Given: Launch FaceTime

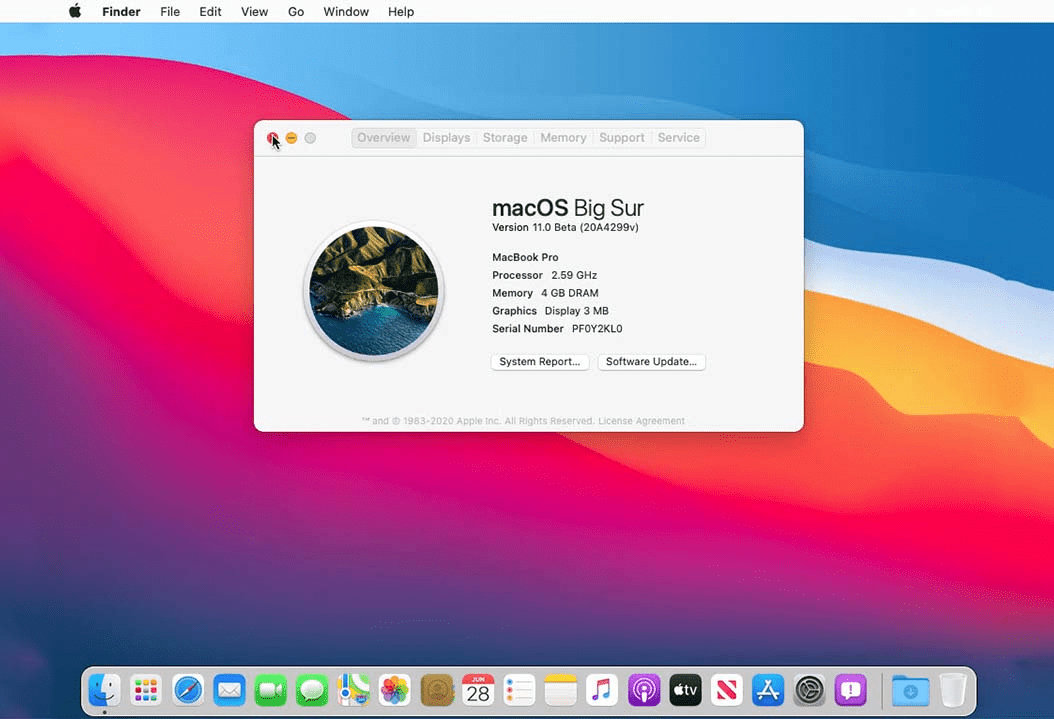Looking at the screenshot, I should (x=270, y=690).
